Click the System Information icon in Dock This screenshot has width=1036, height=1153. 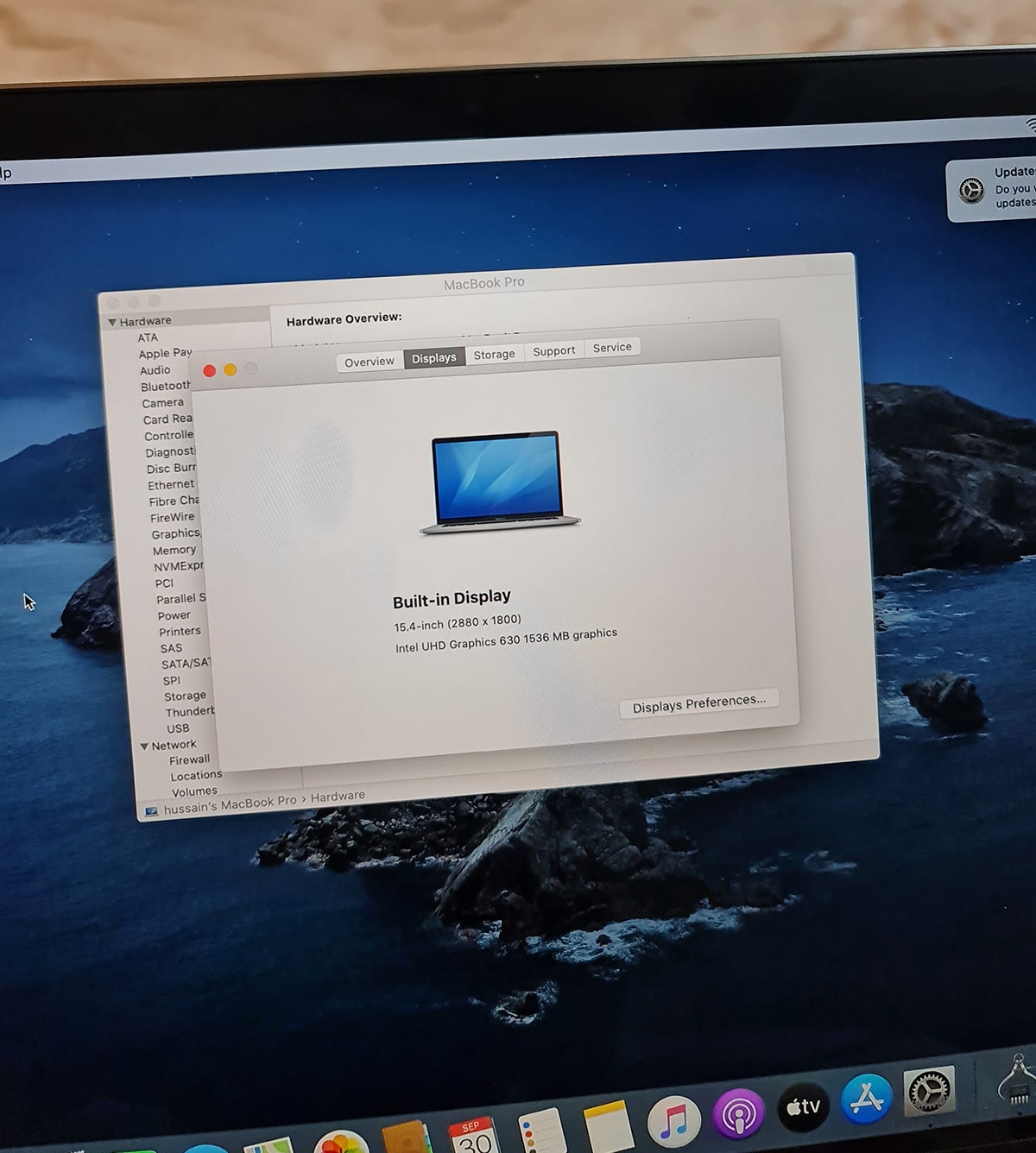tap(1017, 1079)
